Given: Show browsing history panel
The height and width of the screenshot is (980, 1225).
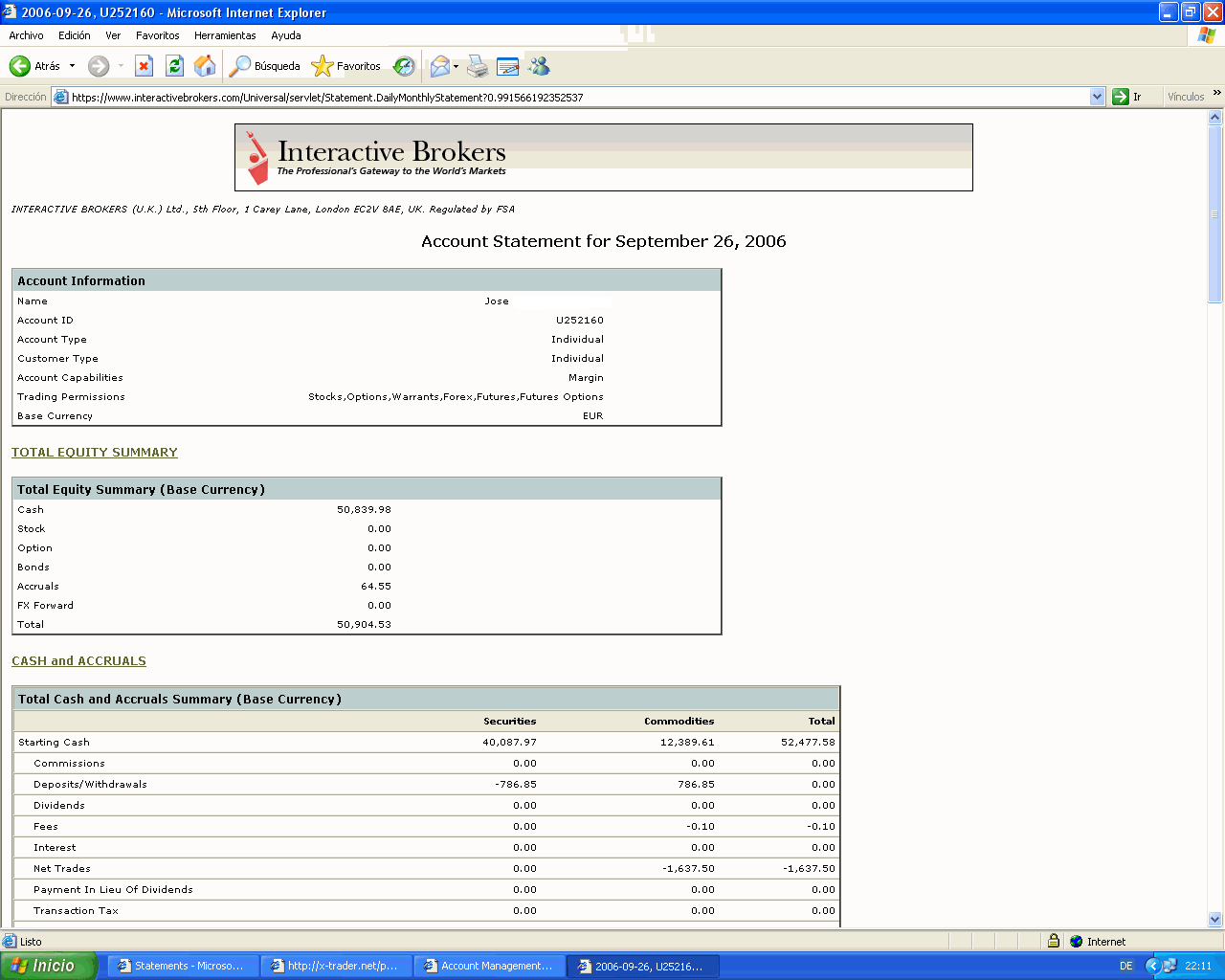Looking at the screenshot, I should point(404,66).
